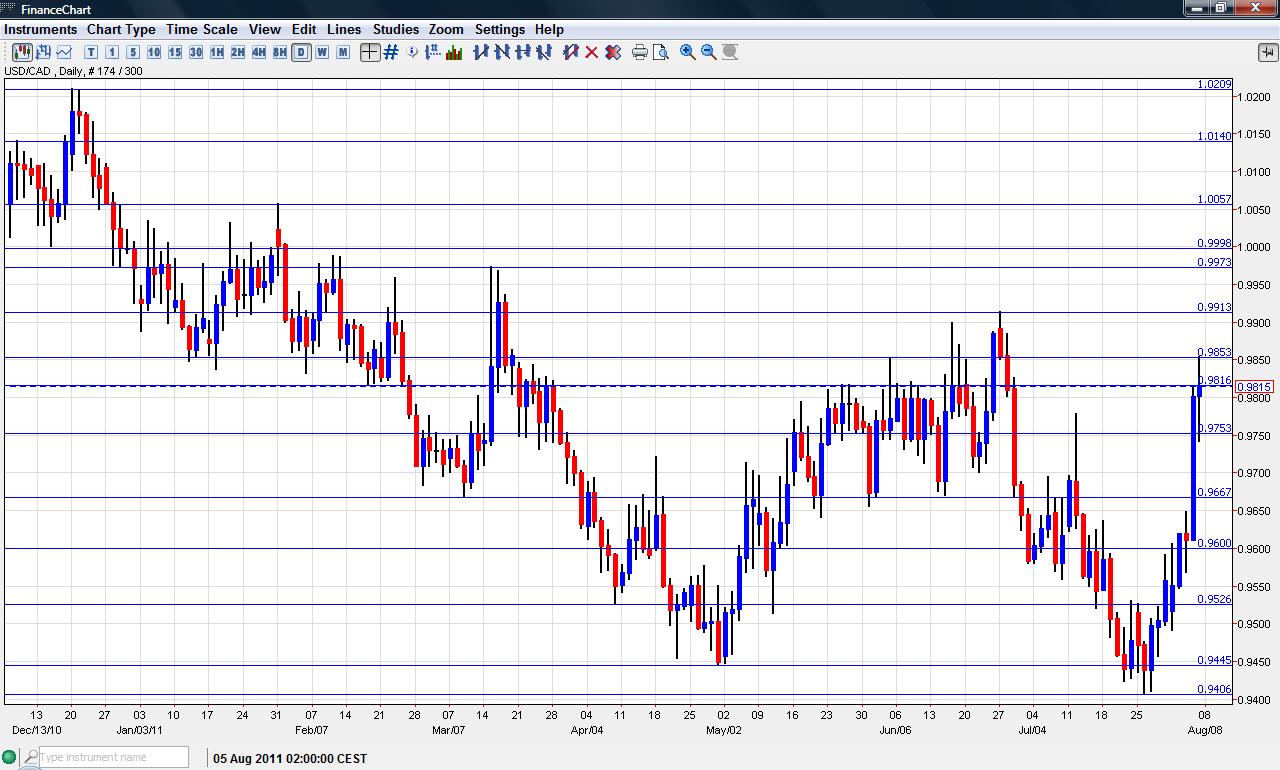This screenshot has height=770, width=1280.
Task: Click the green connection status indicator
Action: point(9,757)
